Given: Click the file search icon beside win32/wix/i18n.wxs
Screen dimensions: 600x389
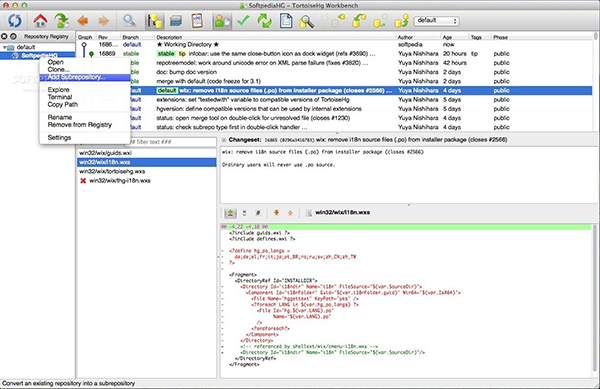Looking at the screenshot, I should pyautogui.click(x=308, y=213).
